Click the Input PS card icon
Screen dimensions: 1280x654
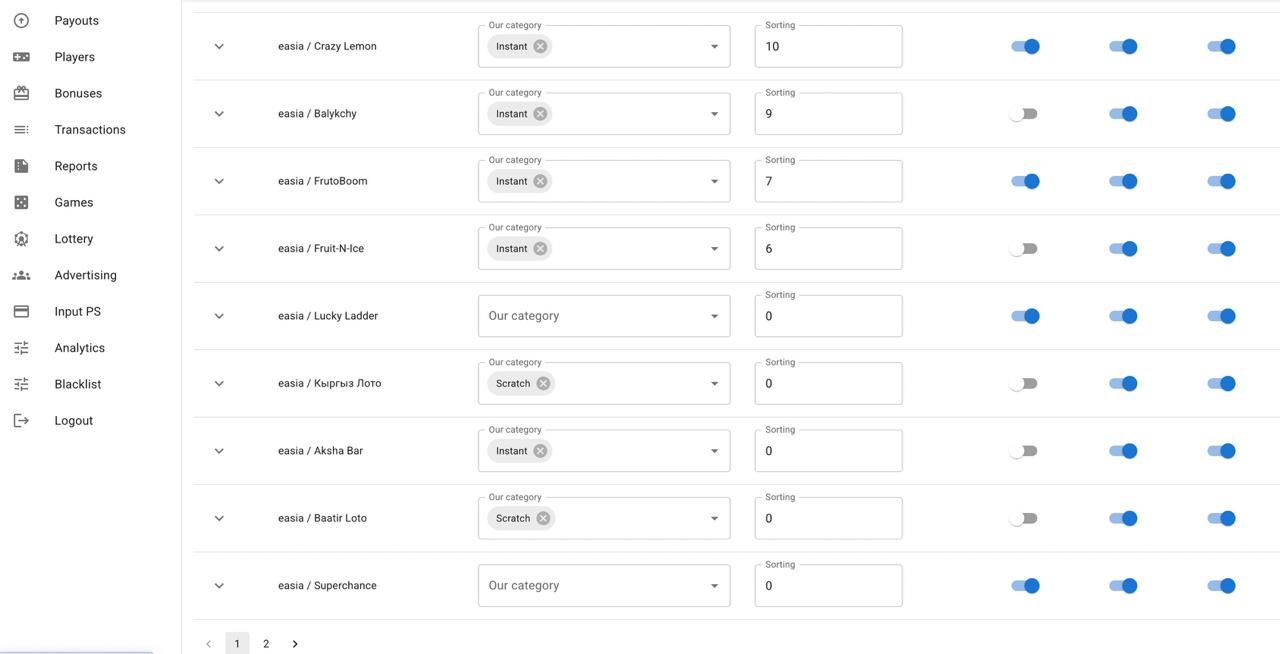tap(21, 311)
